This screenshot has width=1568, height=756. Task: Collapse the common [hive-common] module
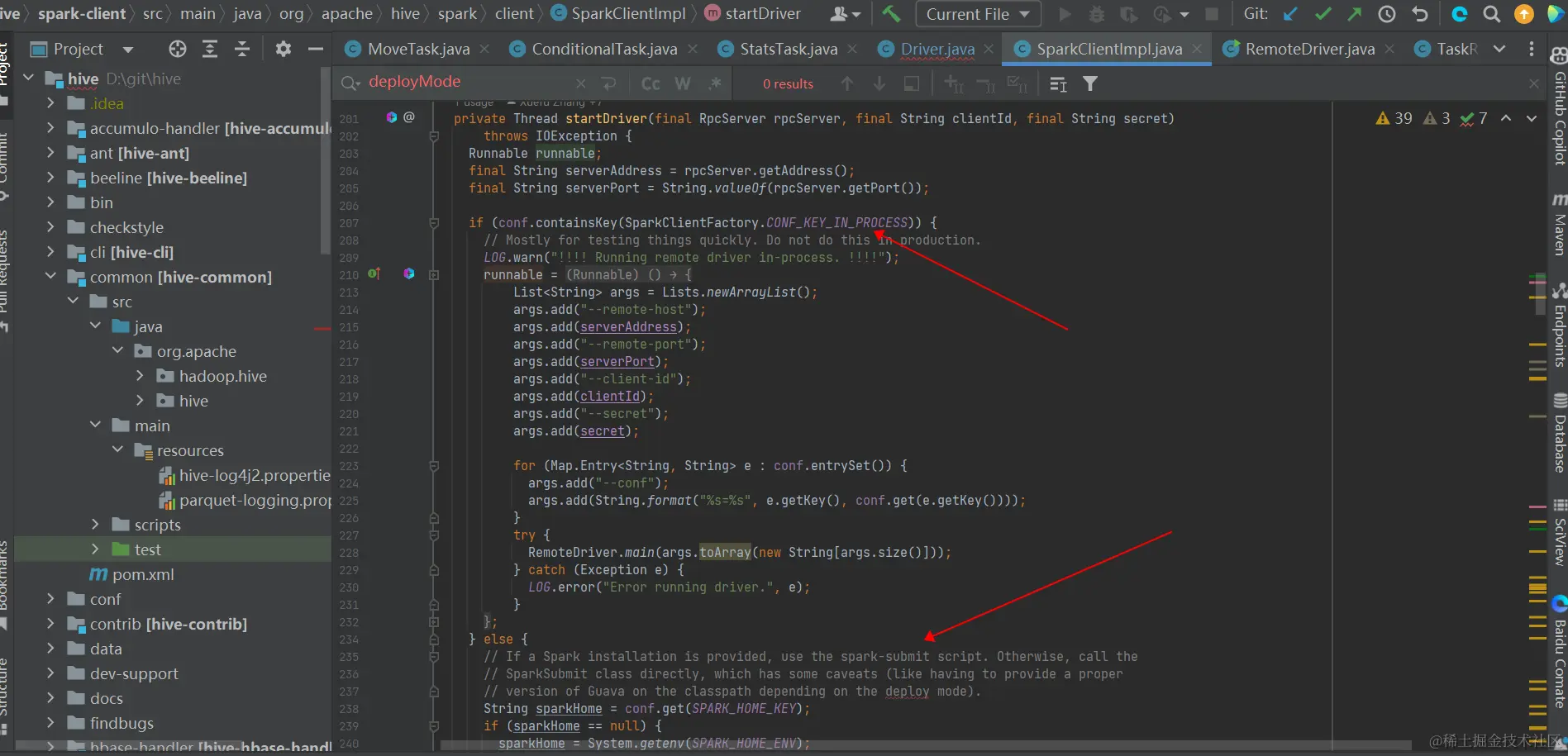[50, 277]
